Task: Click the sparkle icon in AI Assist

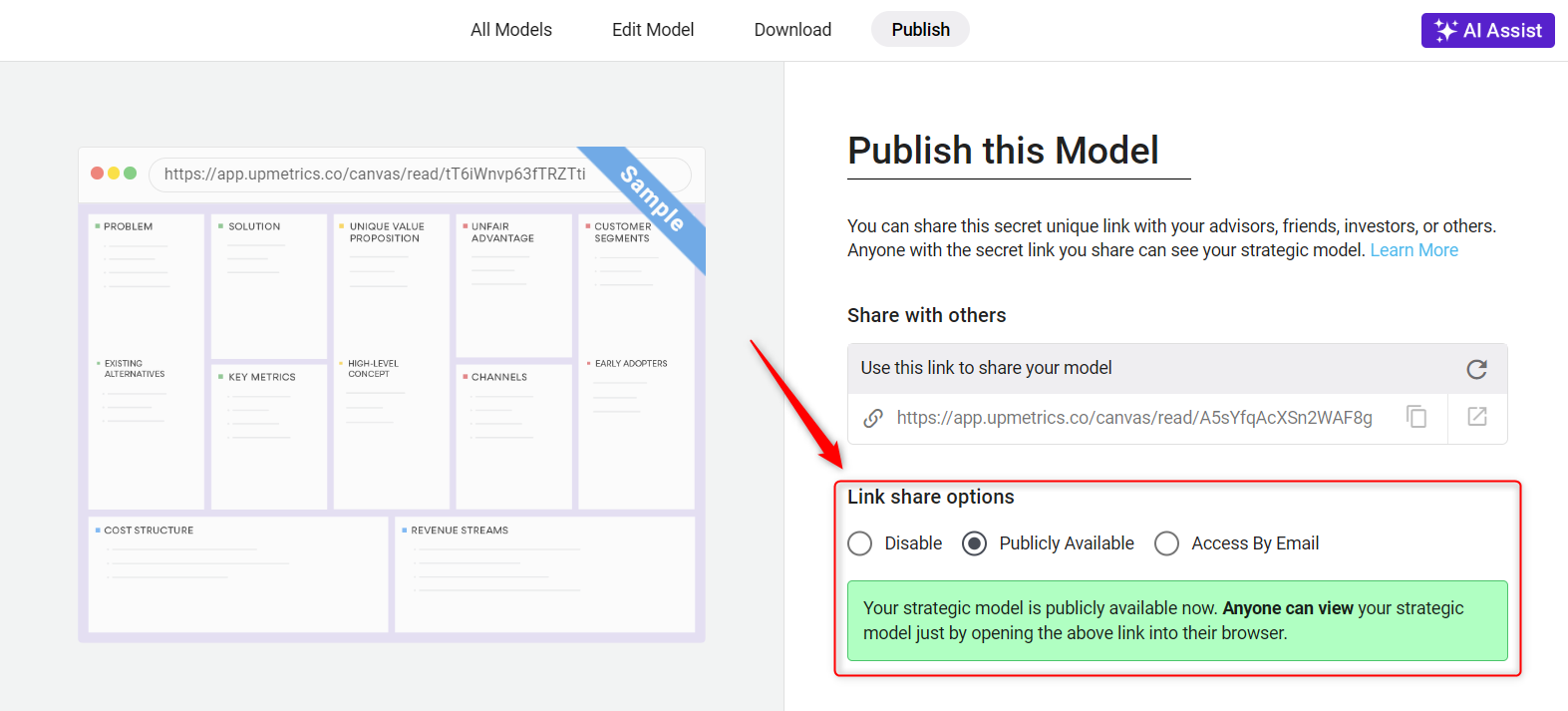Action: click(1445, 30)
